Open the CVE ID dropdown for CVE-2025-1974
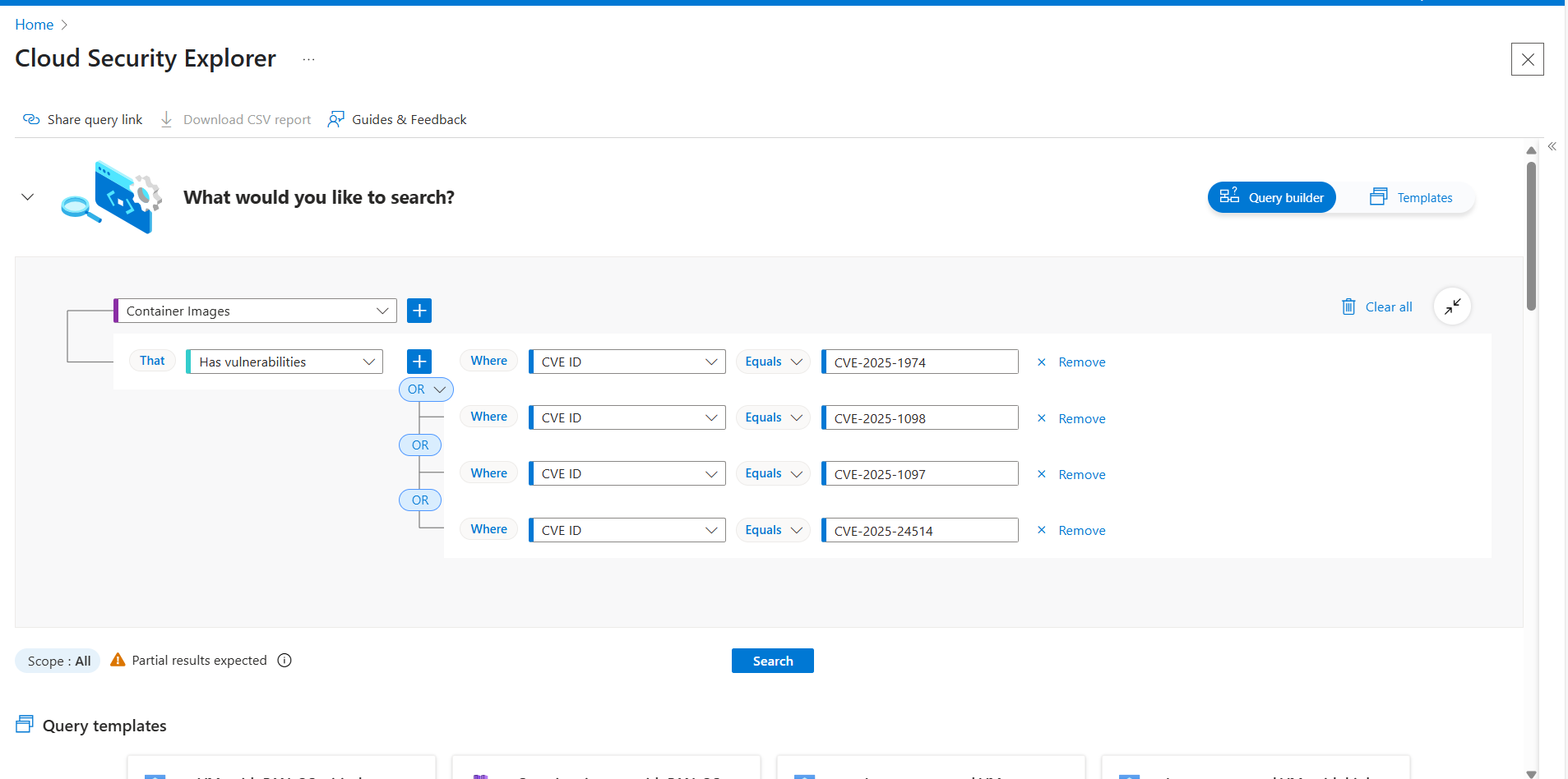 627,362
